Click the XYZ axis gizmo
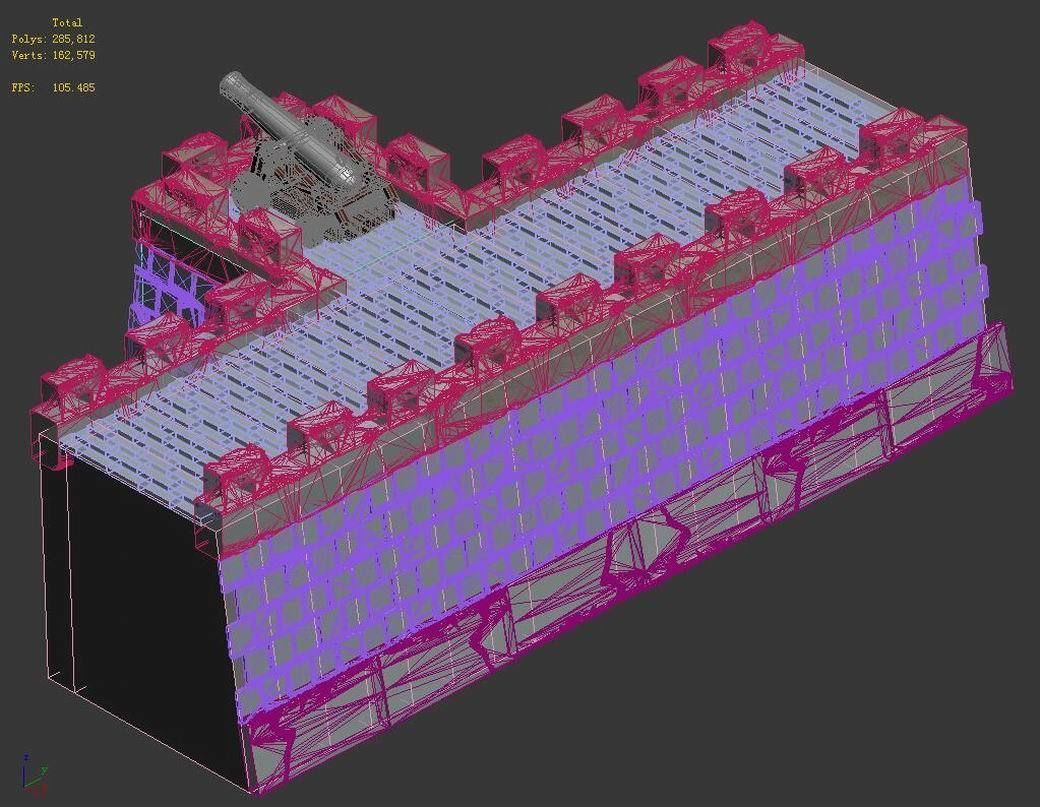Viewport: 1040px width, 807px height. tap(34, 774)
